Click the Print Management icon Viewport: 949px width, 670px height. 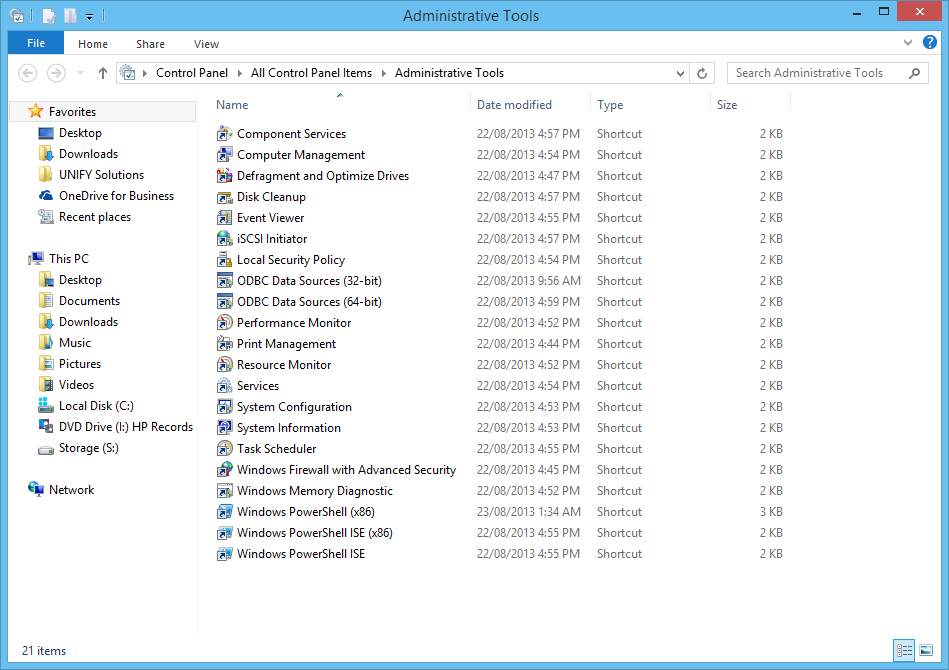click(225, 344)
